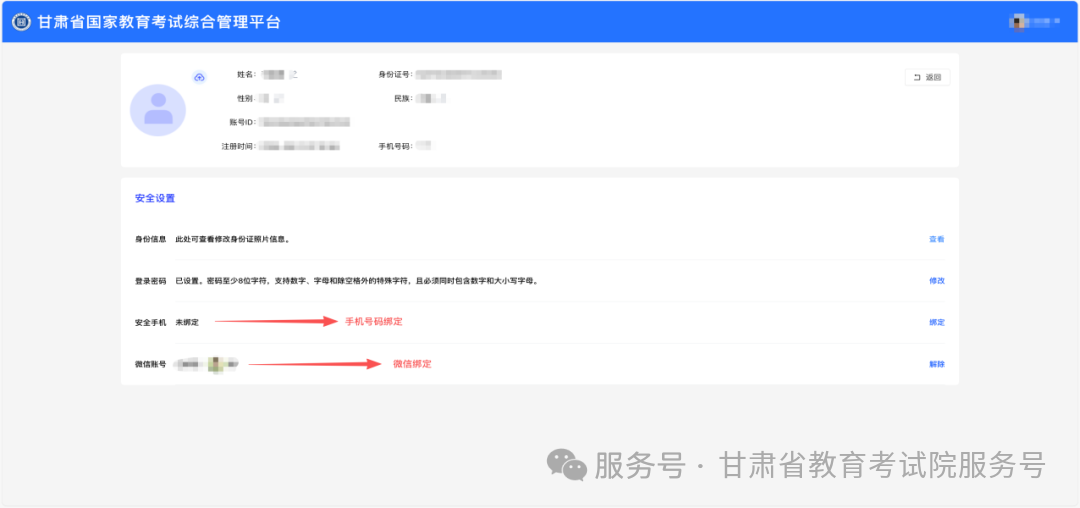Image resolution: width=1080 pixels, height=508 pixels.
Task: Click the blurred 账号ID value
Action: point(305,122)
